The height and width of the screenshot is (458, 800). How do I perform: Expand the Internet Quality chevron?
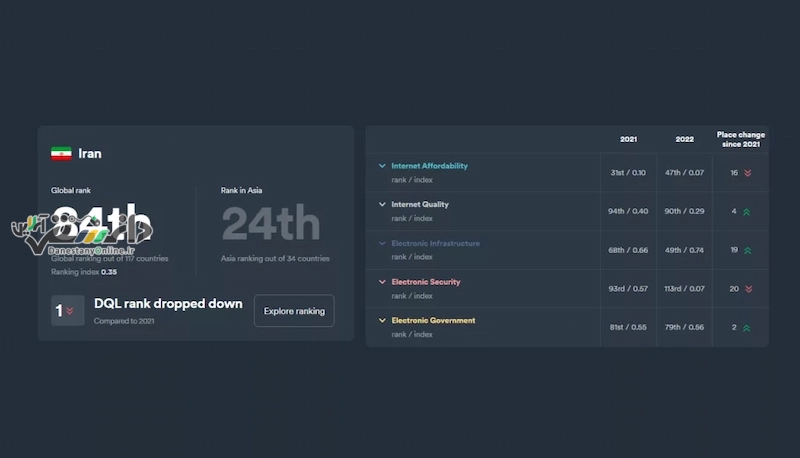point(382,204)
